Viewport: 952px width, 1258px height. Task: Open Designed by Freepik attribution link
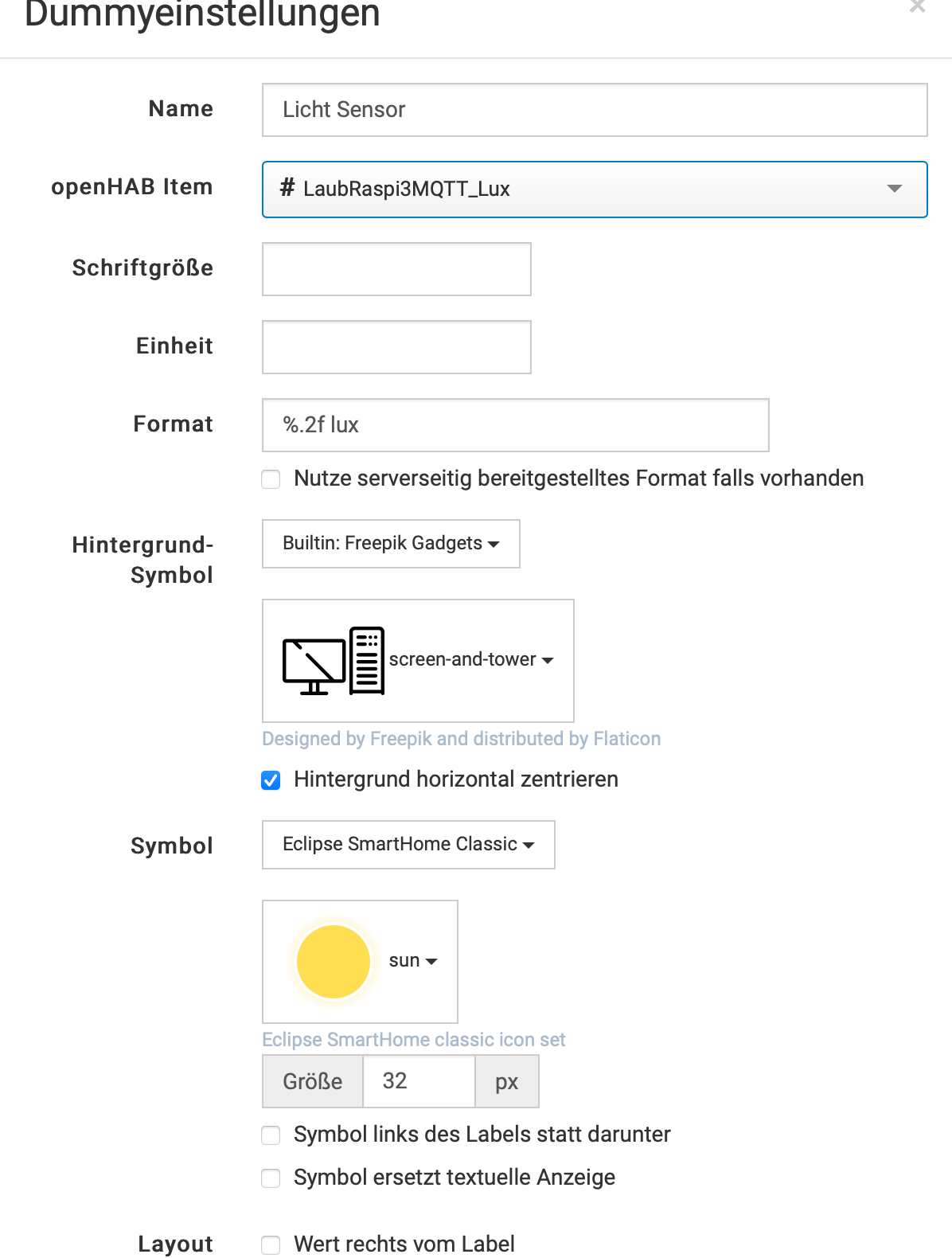tap(461, 739)
